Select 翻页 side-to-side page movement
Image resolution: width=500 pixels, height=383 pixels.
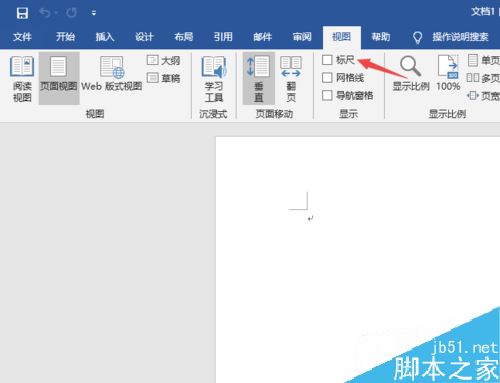coord(291,79)
